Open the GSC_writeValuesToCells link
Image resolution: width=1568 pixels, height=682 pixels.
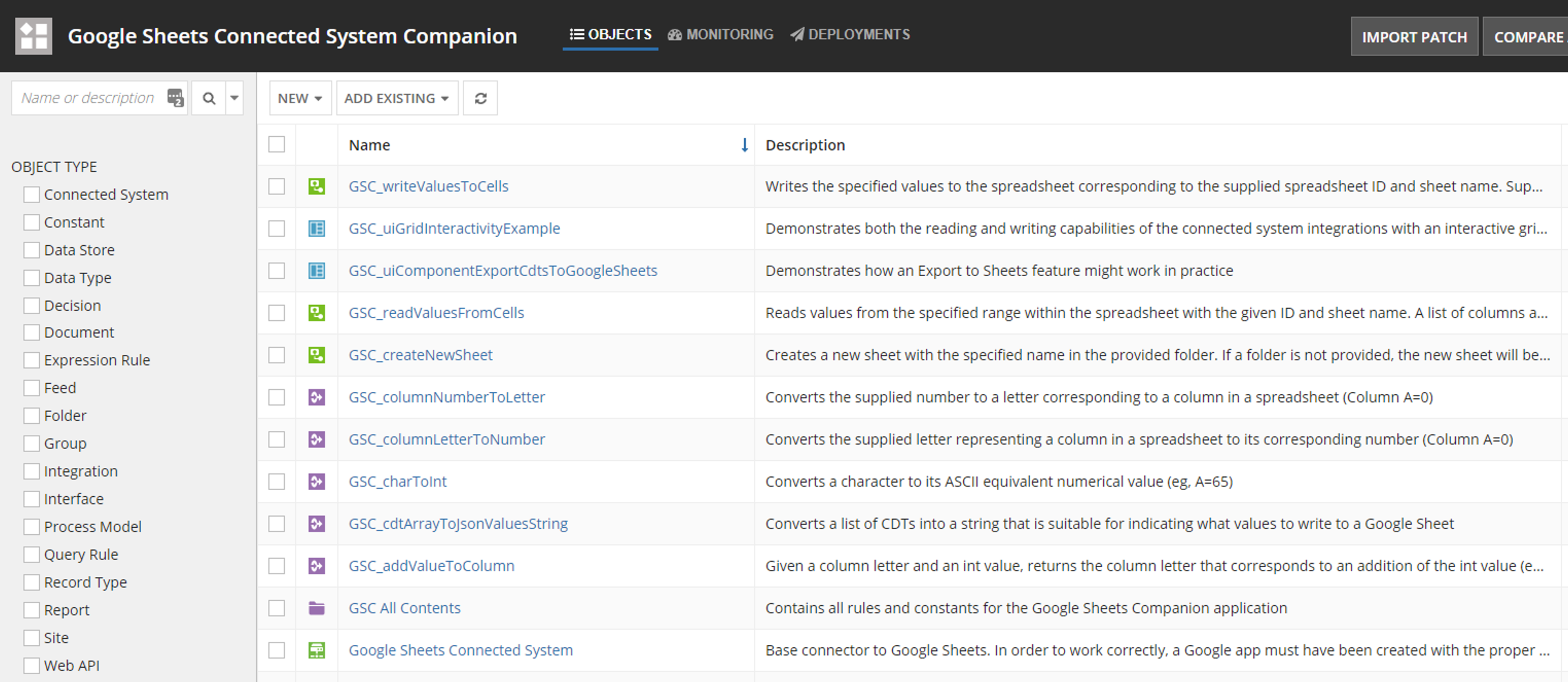pos(428,186)
